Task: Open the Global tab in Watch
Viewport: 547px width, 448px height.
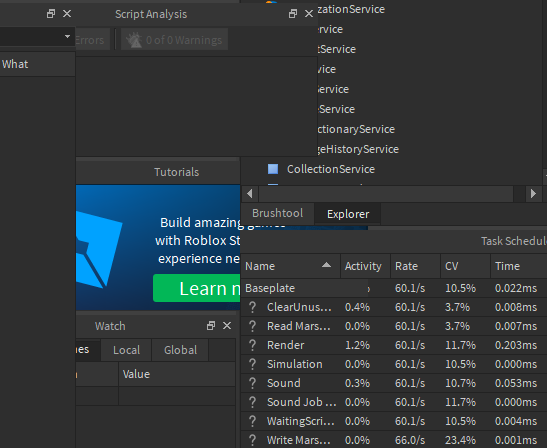Action: (180, 350)
